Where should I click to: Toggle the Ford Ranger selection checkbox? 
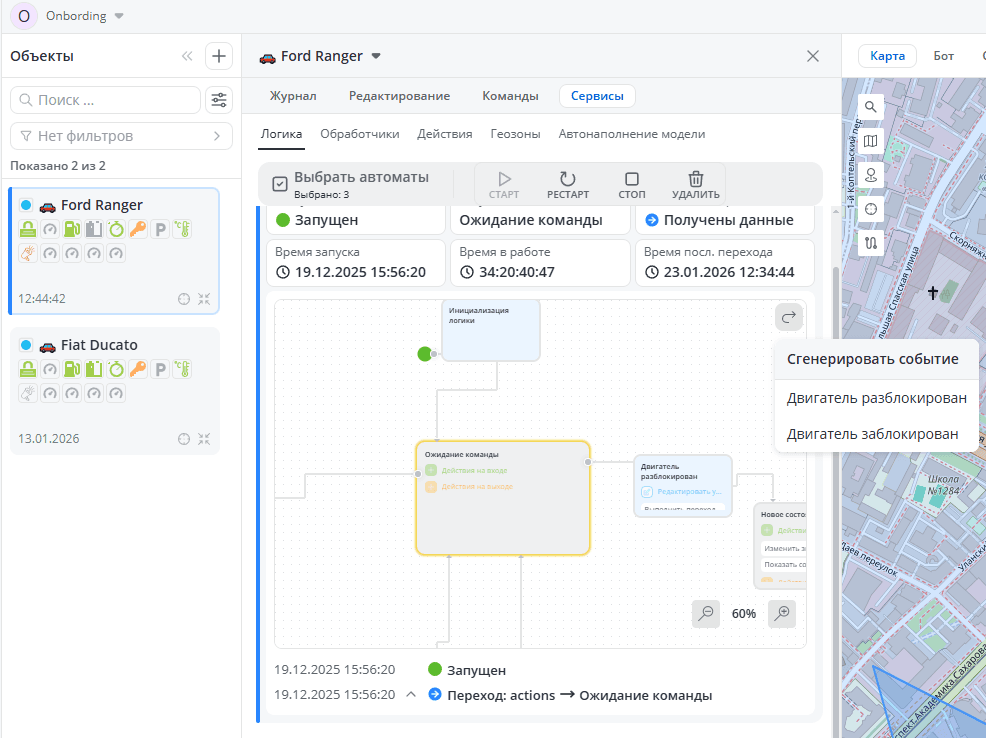(x=26, y=205)
